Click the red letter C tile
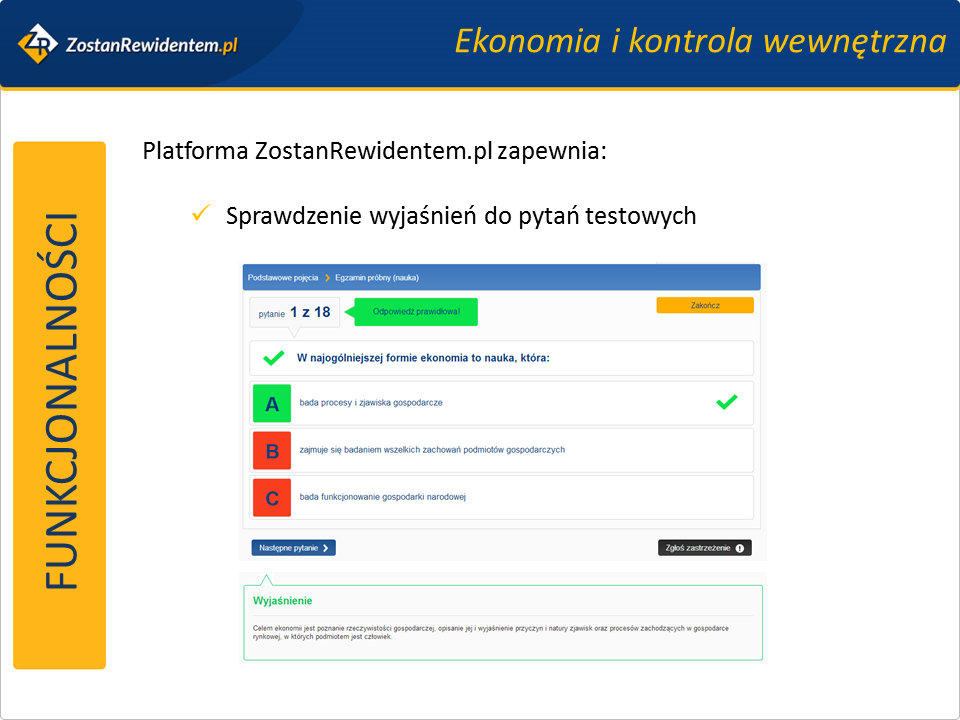The width and height of the screenshot is (960, 720). coord(272,497)
